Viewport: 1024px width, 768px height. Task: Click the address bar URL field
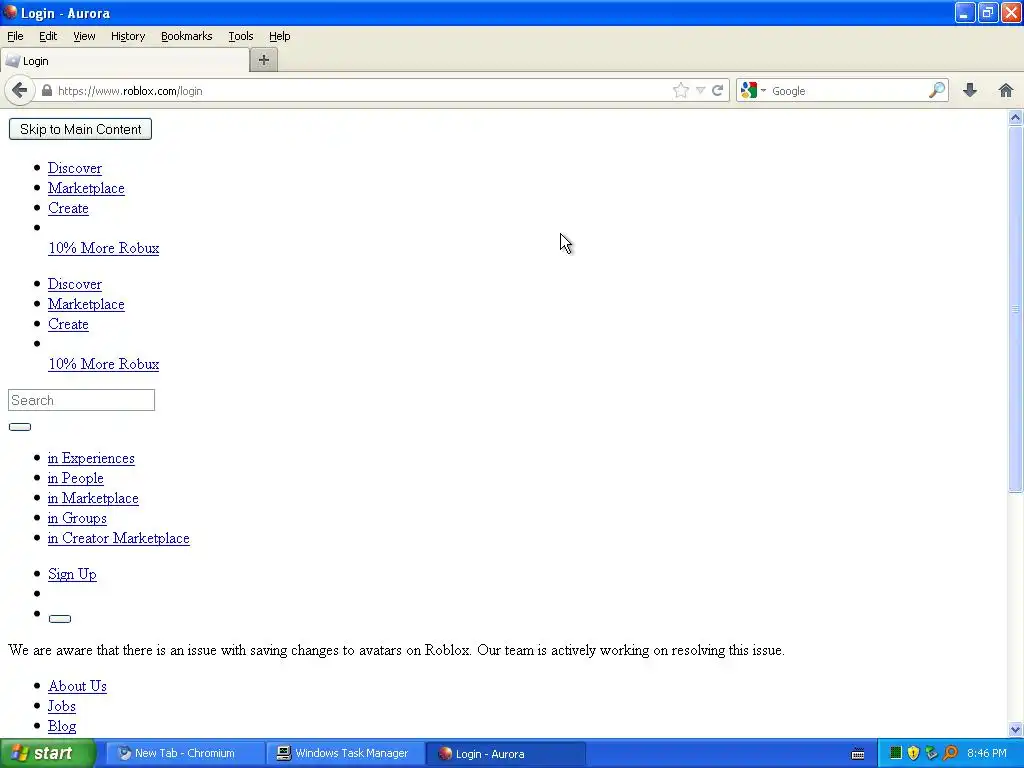click(362, 91)
